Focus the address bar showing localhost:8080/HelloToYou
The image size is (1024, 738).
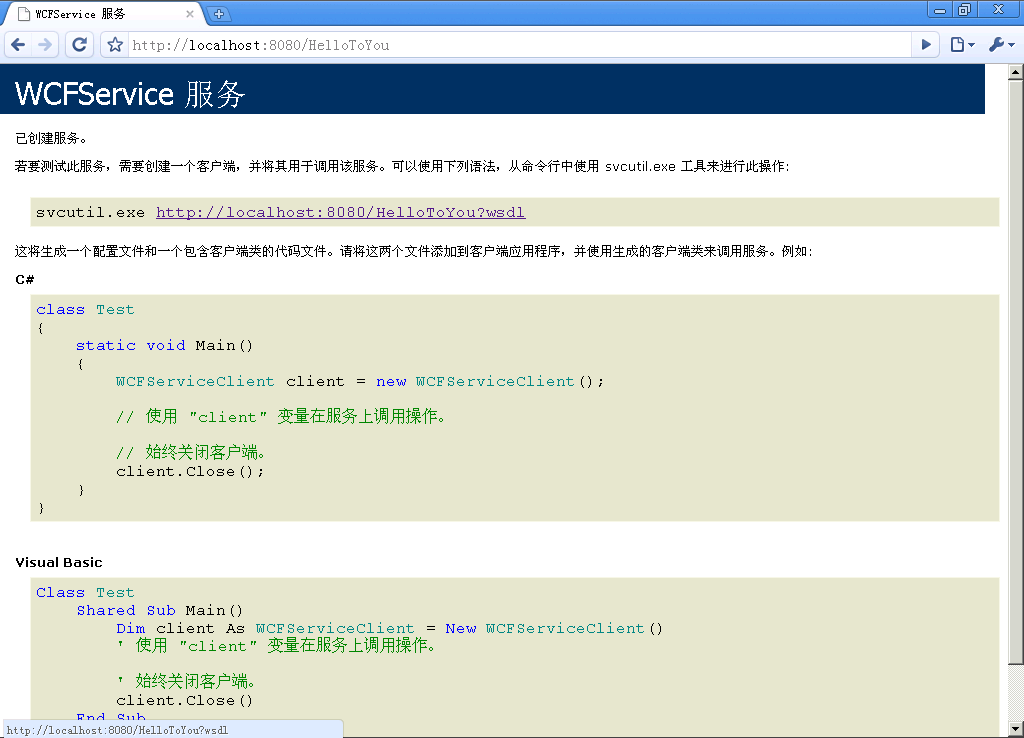[519, 45]
